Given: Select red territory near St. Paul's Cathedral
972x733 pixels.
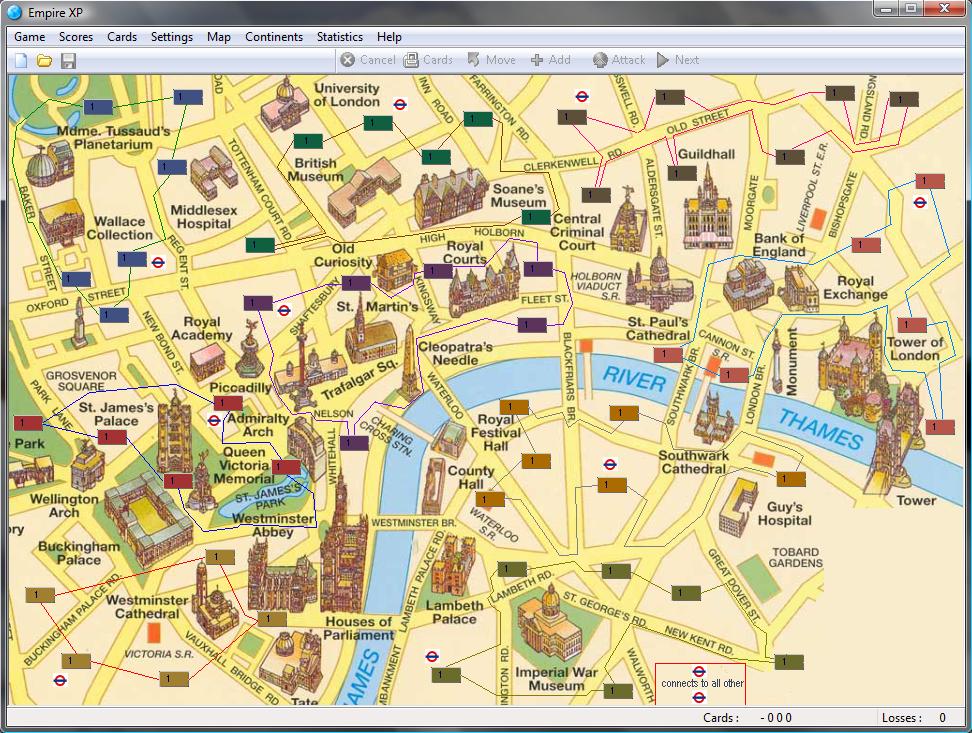Looking at the screenshot, I should point(668,355).
